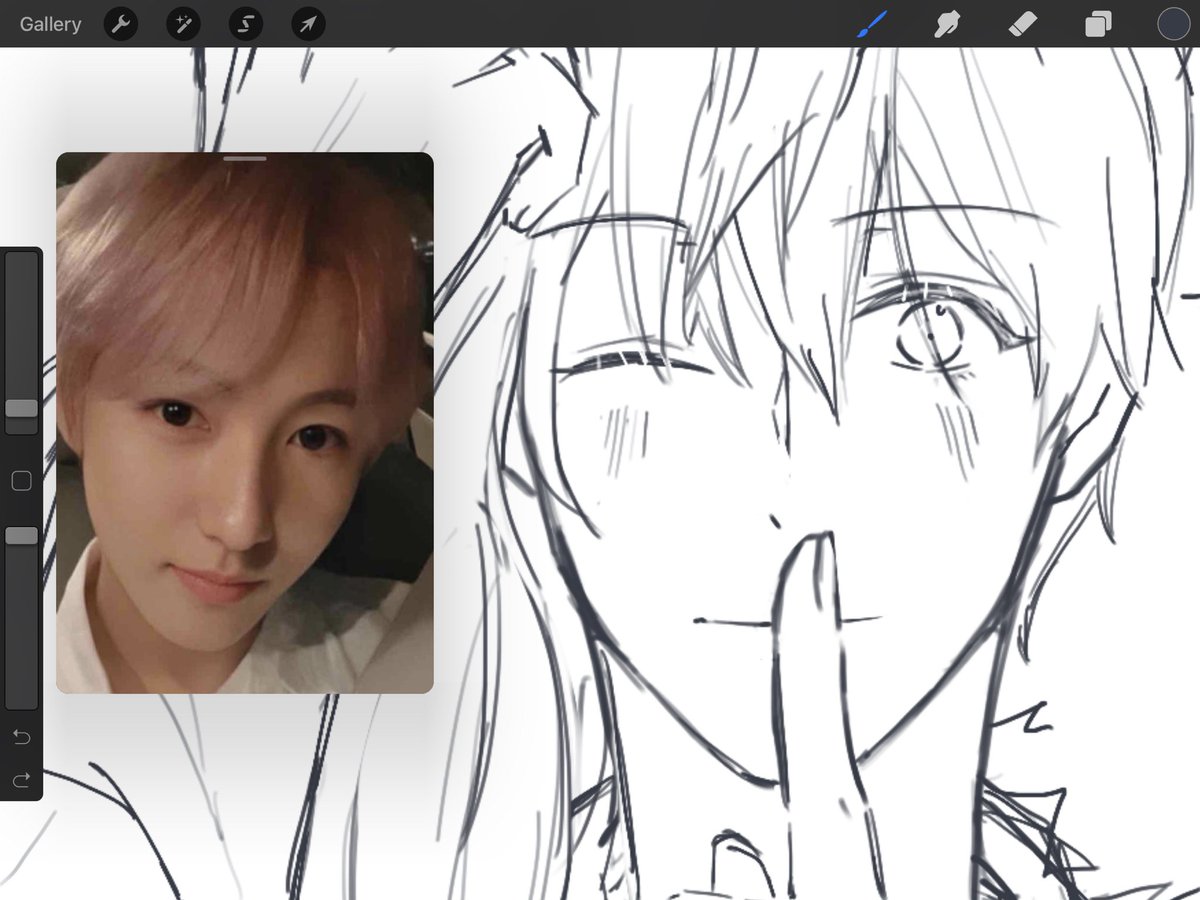Undo the last stroke
The image size is (1200, 900).
pos(21,738)
